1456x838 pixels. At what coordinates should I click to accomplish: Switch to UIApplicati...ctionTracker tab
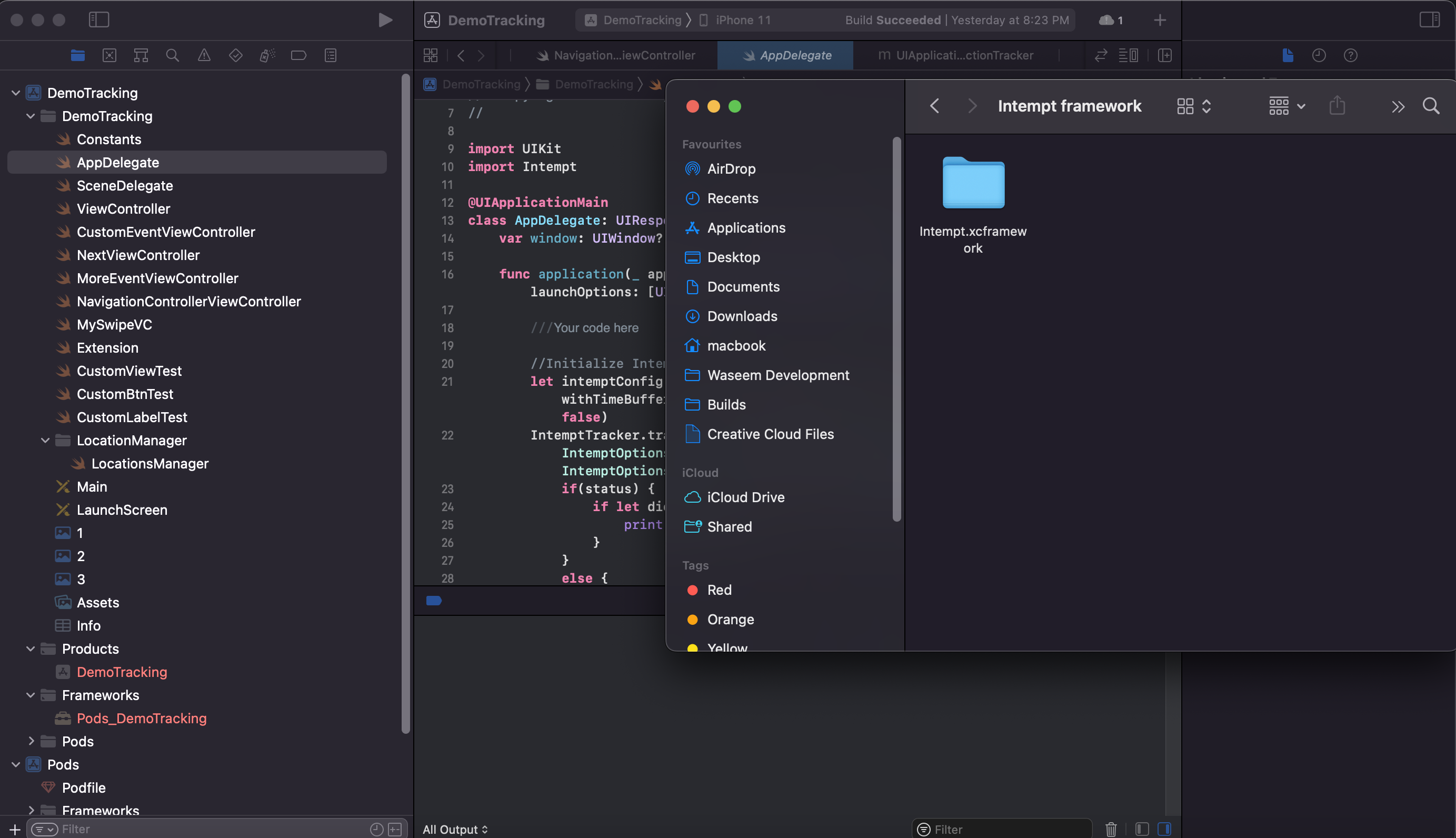956,55
